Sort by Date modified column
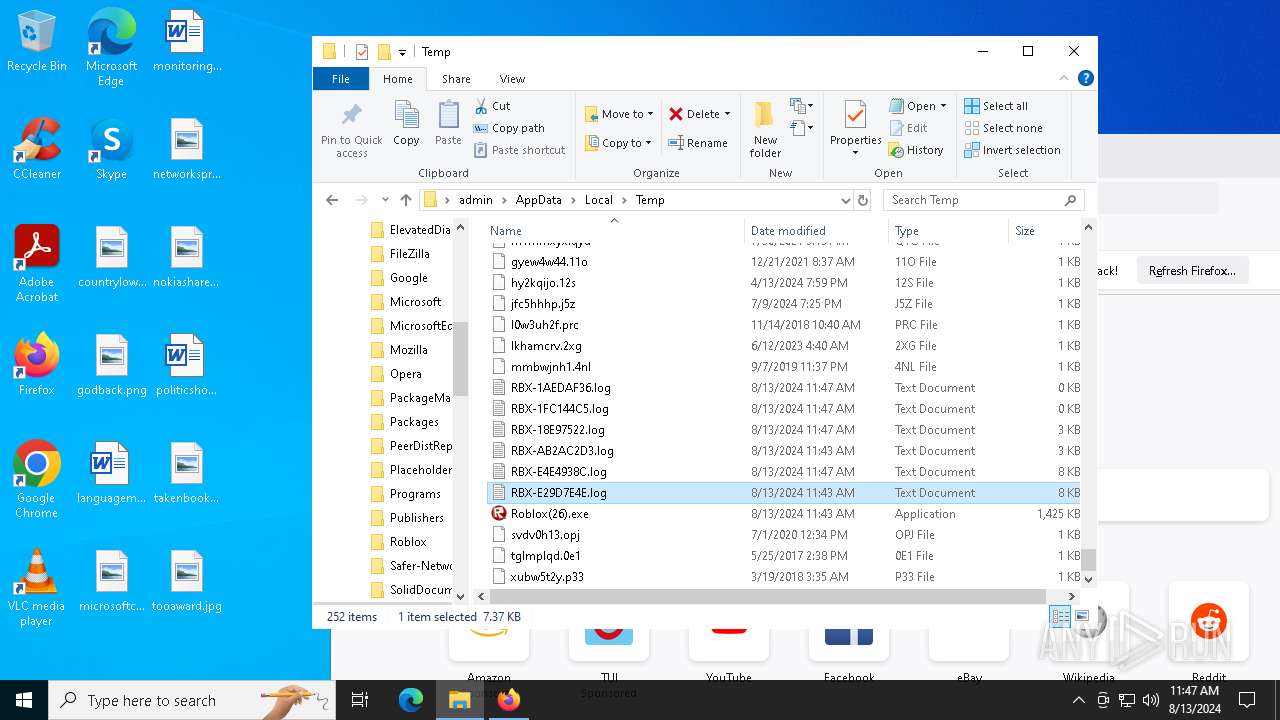This screenshot has height=720, width=1280. coord(817,230)
